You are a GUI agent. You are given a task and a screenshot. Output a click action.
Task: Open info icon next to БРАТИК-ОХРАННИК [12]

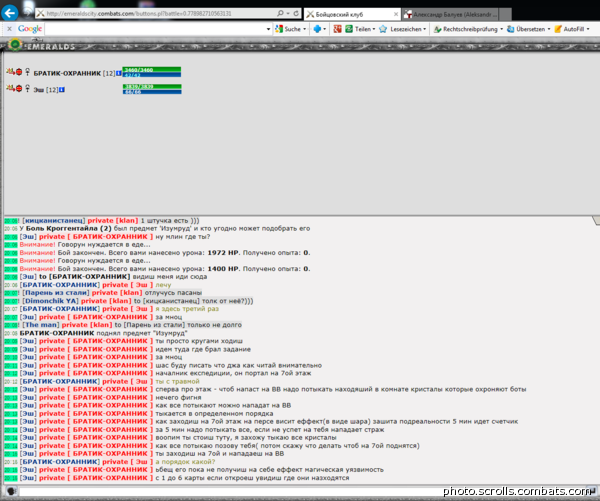pos(119,73)
